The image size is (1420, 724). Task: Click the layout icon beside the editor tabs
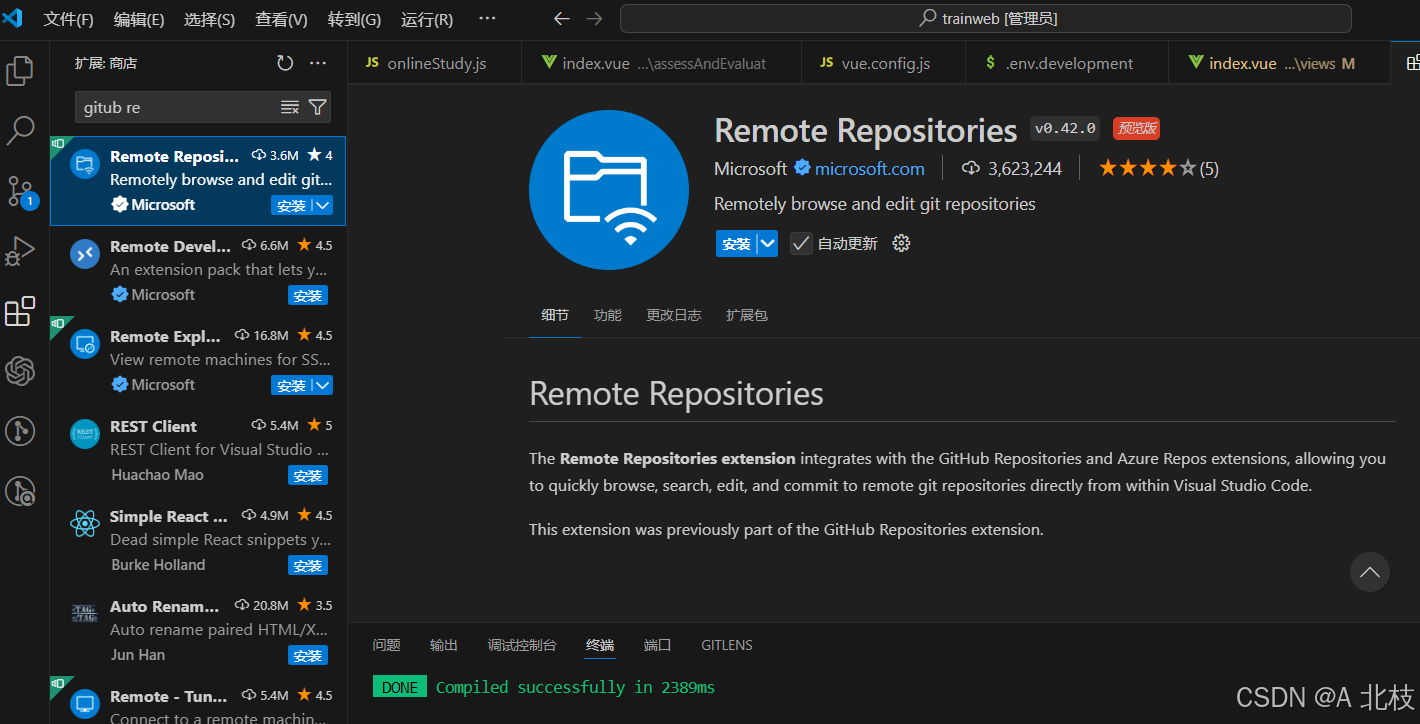1413,63
